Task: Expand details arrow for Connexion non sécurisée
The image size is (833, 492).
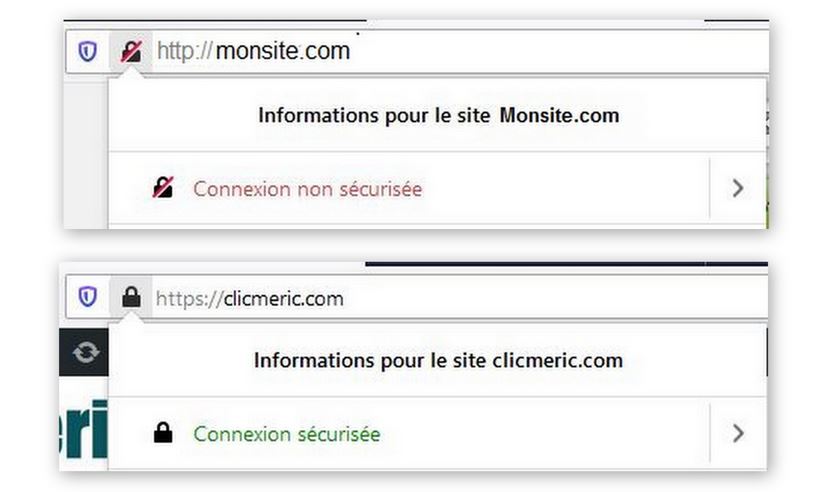Action: coord(738,188)
